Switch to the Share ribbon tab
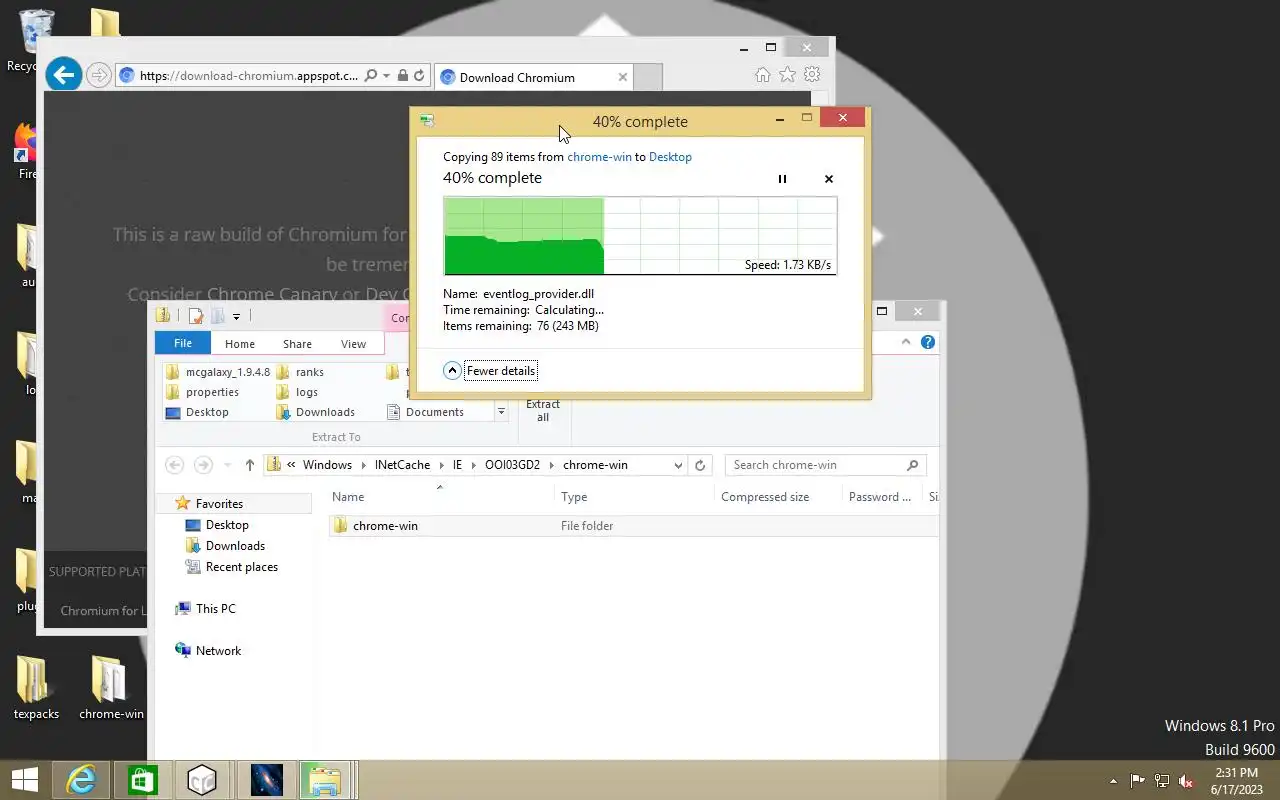The height and width of the screenshot is (800, 1280). (297, 343)
